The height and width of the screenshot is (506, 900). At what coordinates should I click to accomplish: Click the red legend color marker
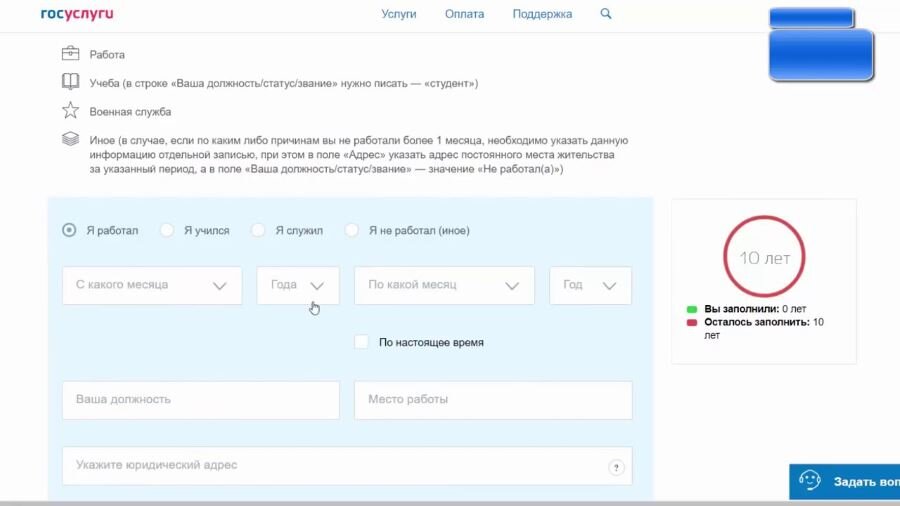tap(692, 322)
